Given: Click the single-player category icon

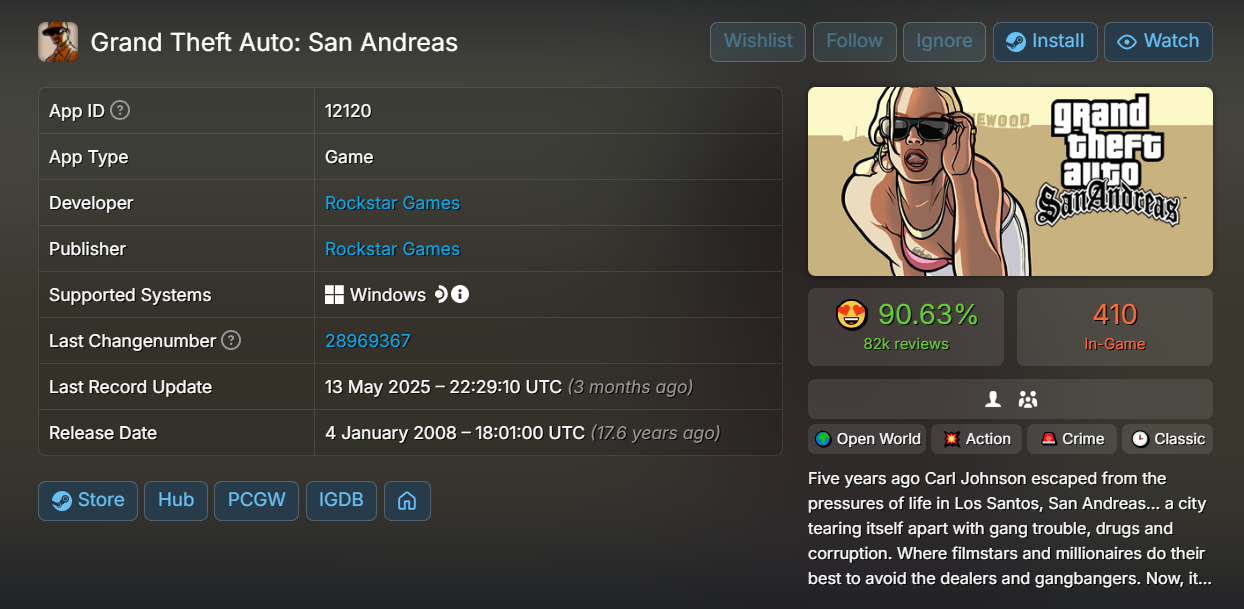Looking at the screenshot, I should 993,399.
